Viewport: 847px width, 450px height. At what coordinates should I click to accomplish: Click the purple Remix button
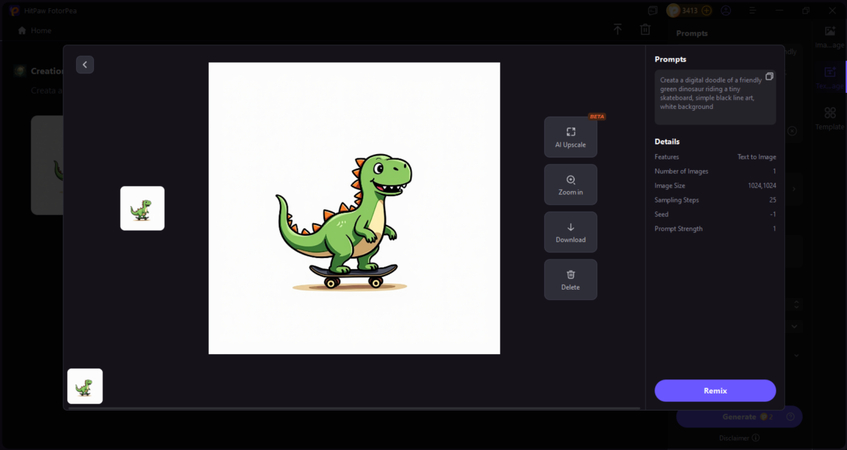click(715, 391)
